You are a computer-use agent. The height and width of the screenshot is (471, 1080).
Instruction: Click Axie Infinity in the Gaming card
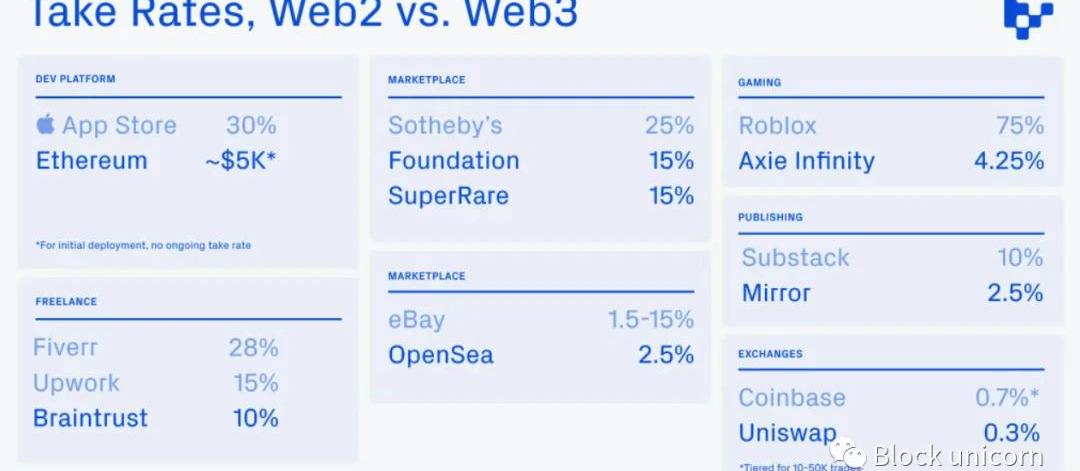click(806, 161)
